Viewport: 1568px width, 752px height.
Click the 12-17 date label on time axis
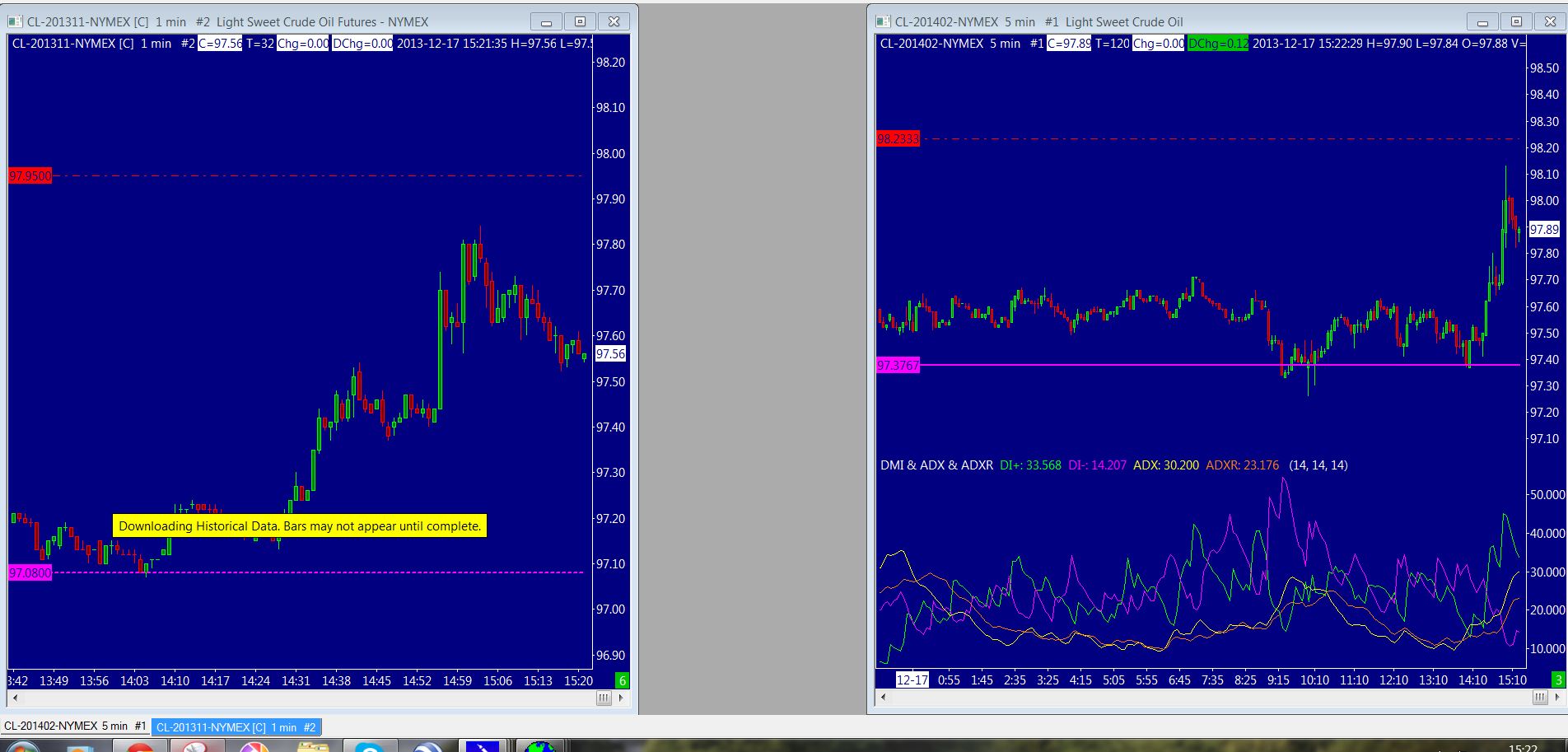(912, 680)
